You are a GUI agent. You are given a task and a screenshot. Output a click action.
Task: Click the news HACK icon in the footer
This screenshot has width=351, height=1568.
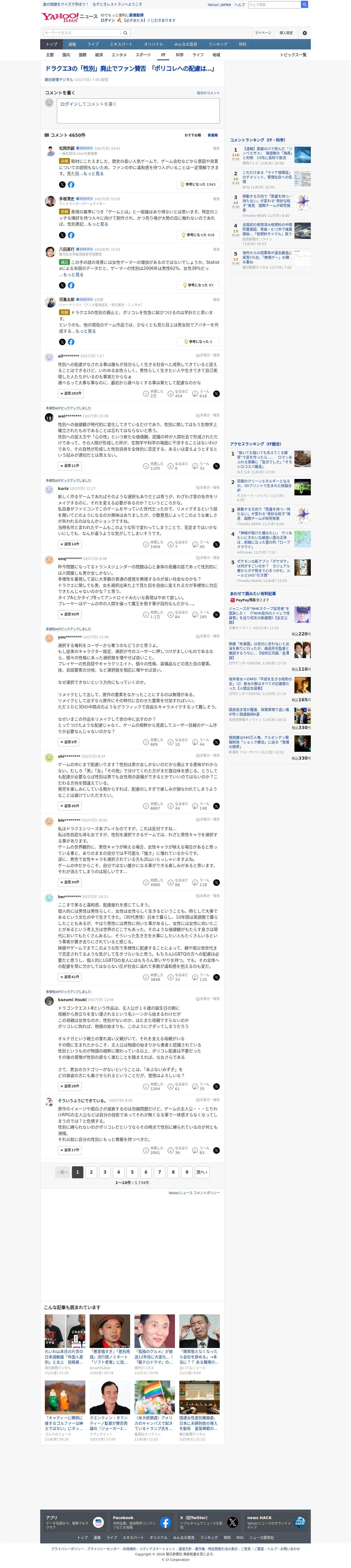pyautogui.click(x=299, y=1522)
